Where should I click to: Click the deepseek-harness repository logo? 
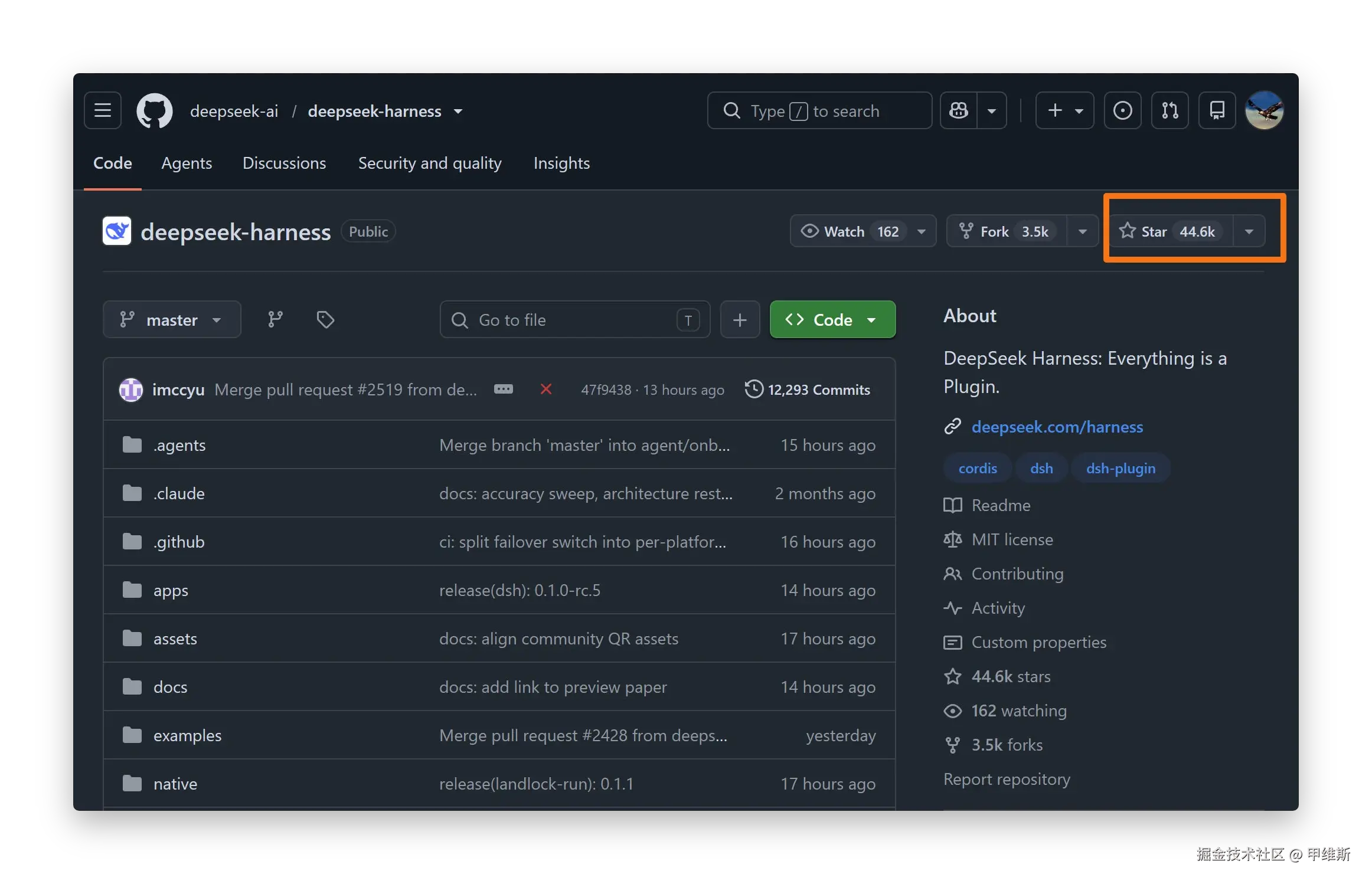click(x=117, y=231)
